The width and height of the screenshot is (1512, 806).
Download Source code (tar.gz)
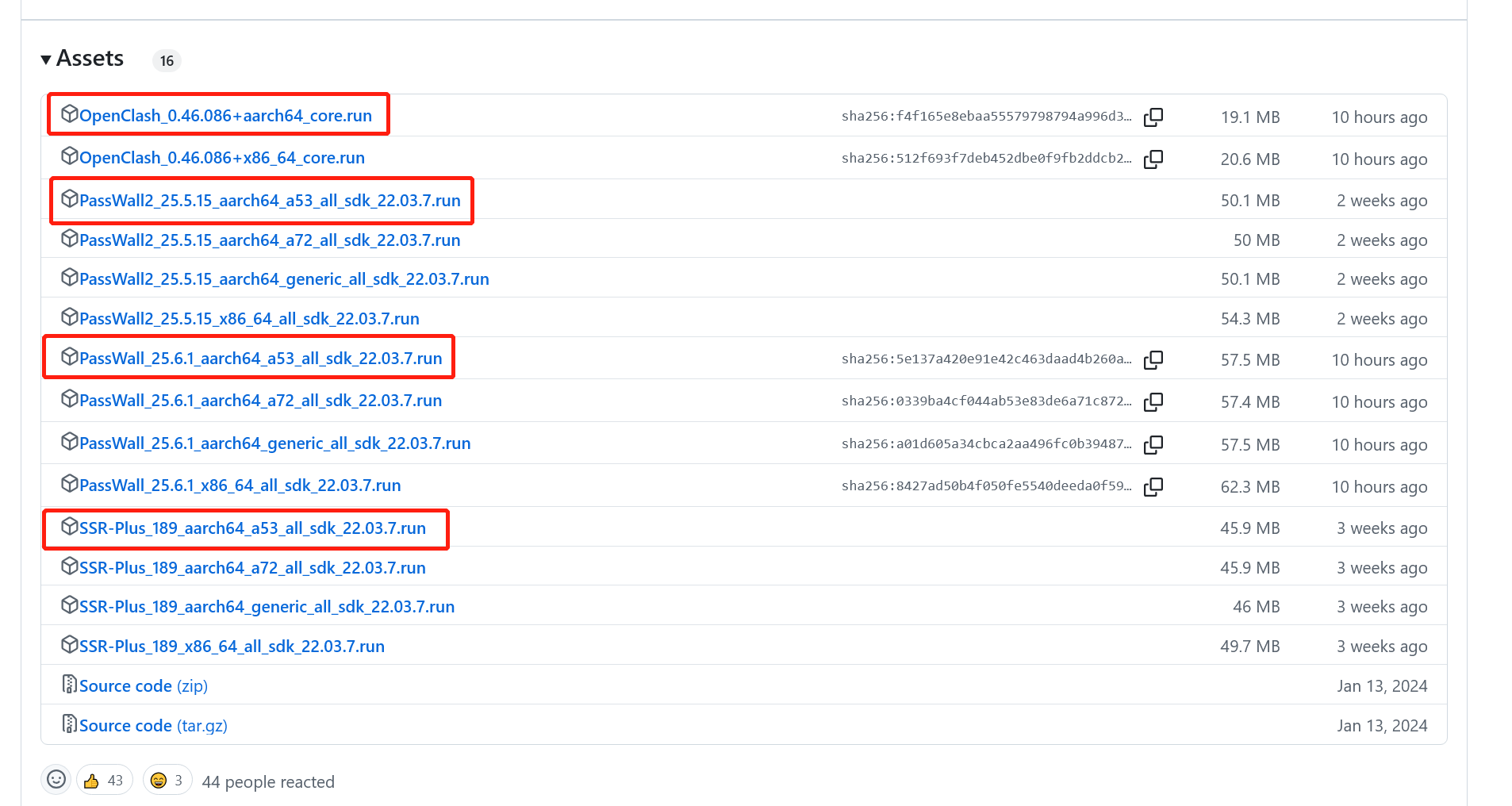(x=153, y=726)
